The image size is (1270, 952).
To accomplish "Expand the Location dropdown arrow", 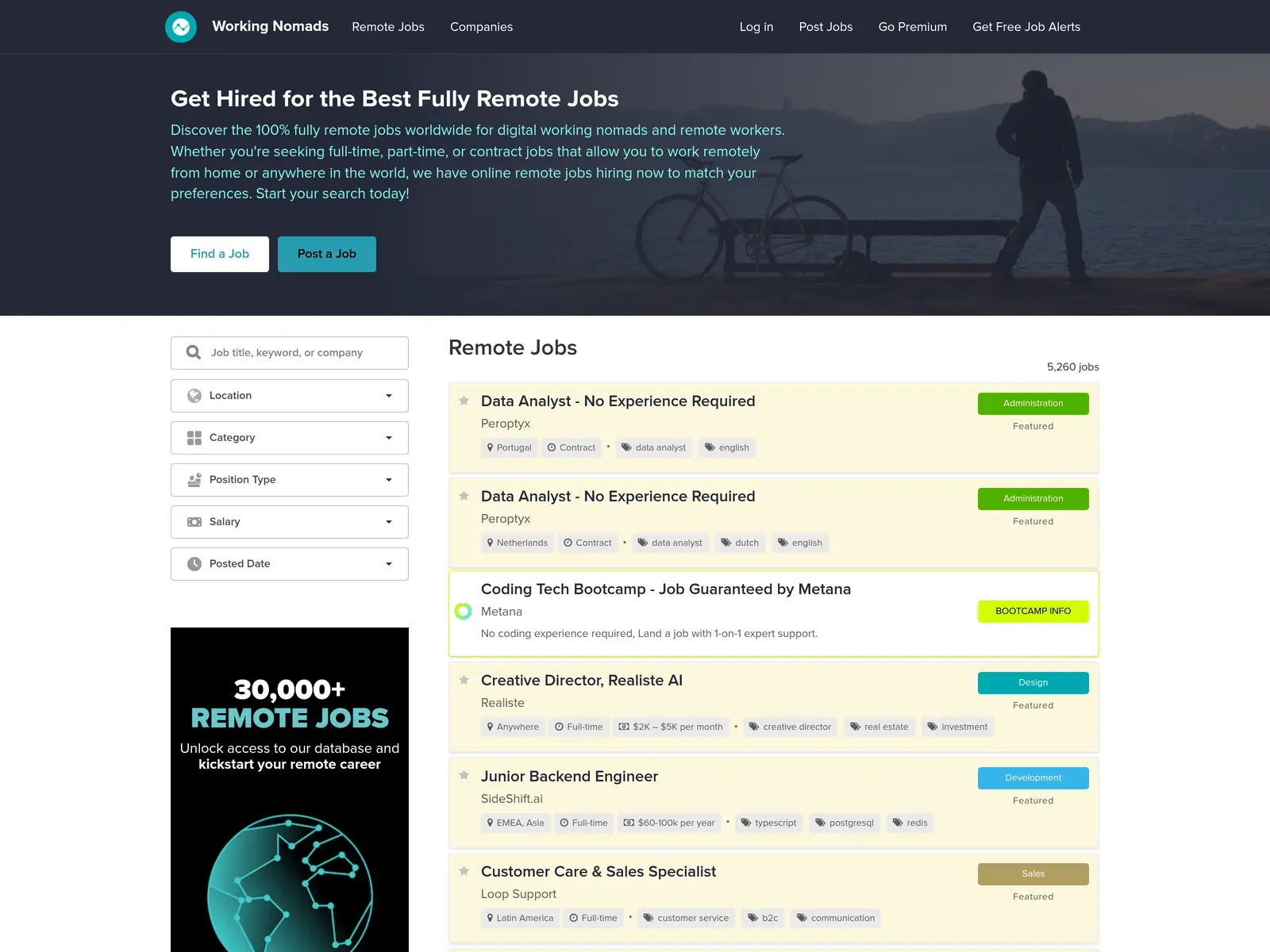I will [389, 396].
